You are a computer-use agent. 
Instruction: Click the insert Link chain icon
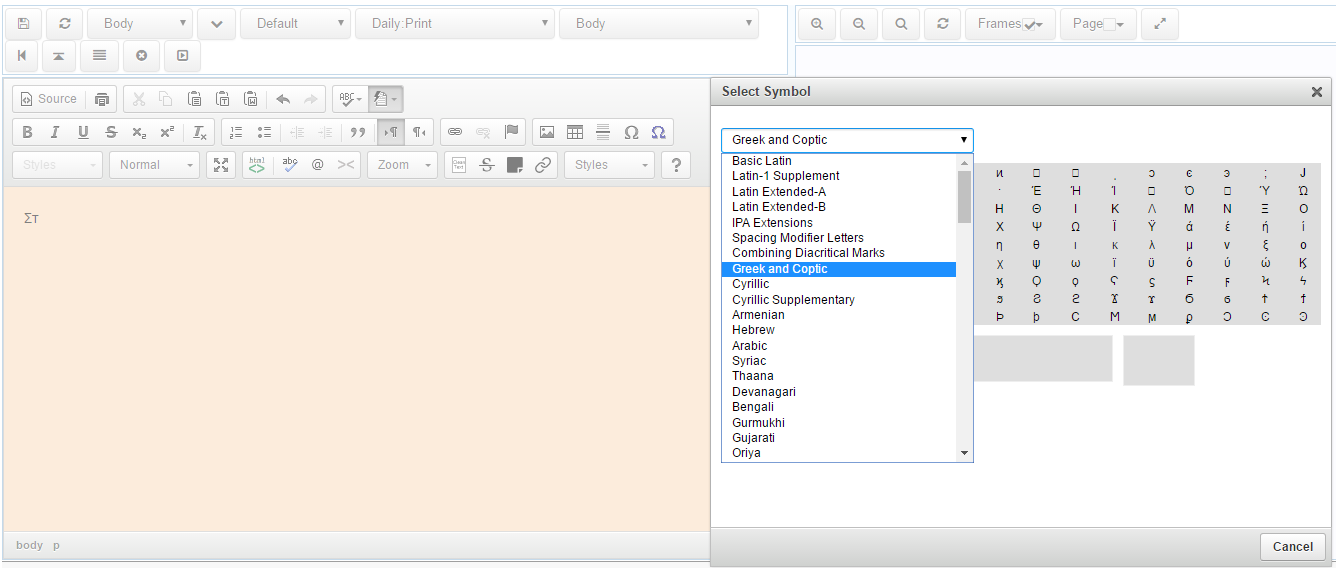[x=455, y=132]
